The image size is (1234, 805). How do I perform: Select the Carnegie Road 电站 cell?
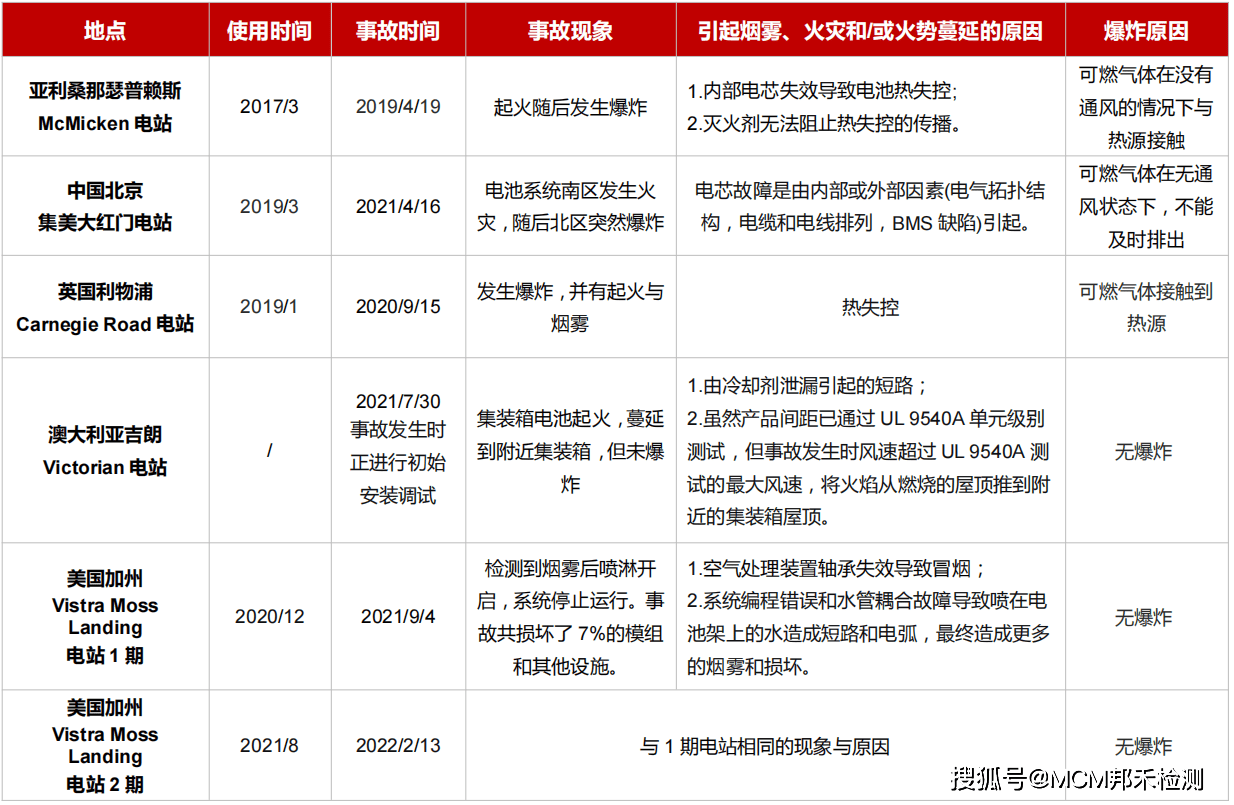[105, 306]
